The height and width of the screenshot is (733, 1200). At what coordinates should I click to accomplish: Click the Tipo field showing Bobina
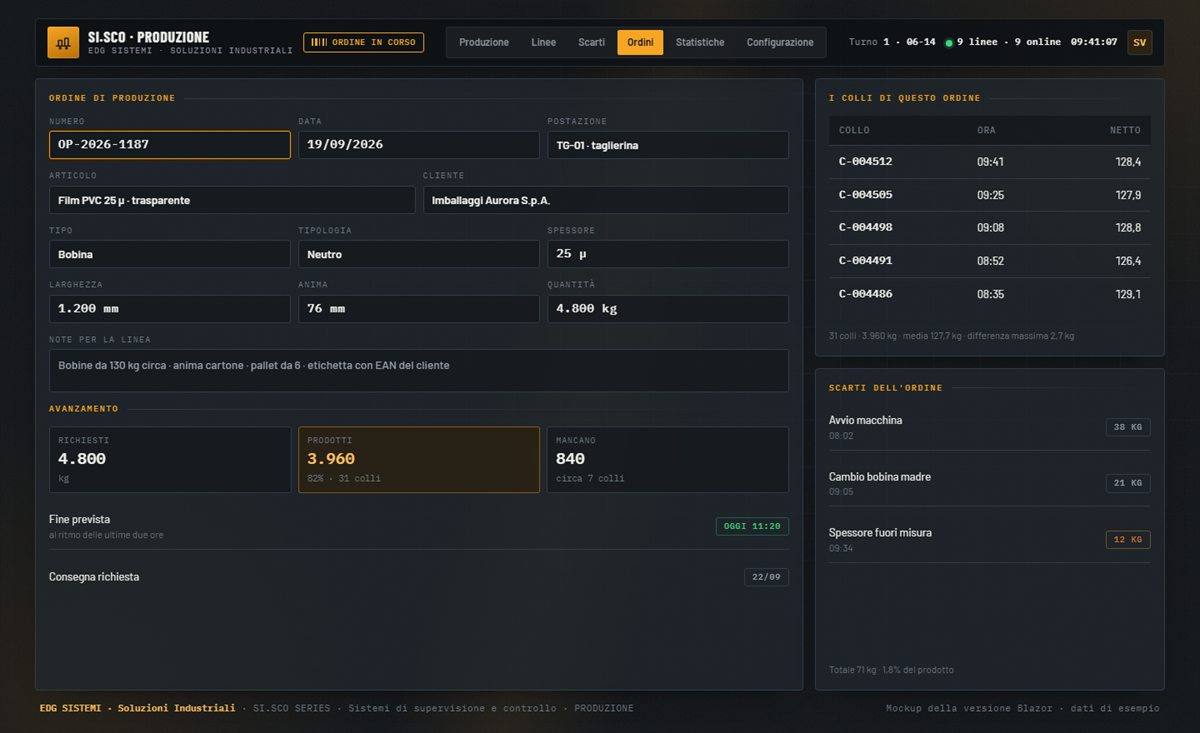point(170,254)
